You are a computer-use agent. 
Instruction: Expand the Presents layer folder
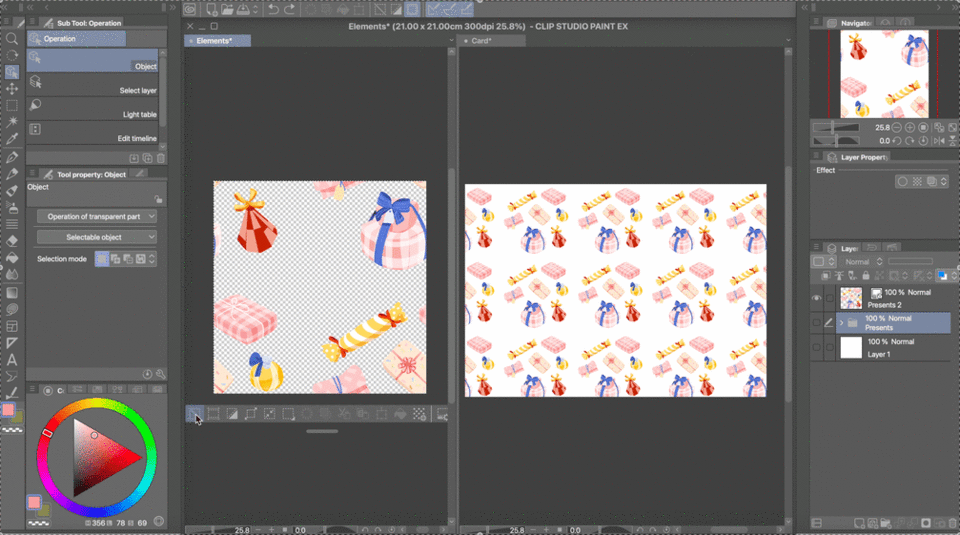click(x=841, y=322)
